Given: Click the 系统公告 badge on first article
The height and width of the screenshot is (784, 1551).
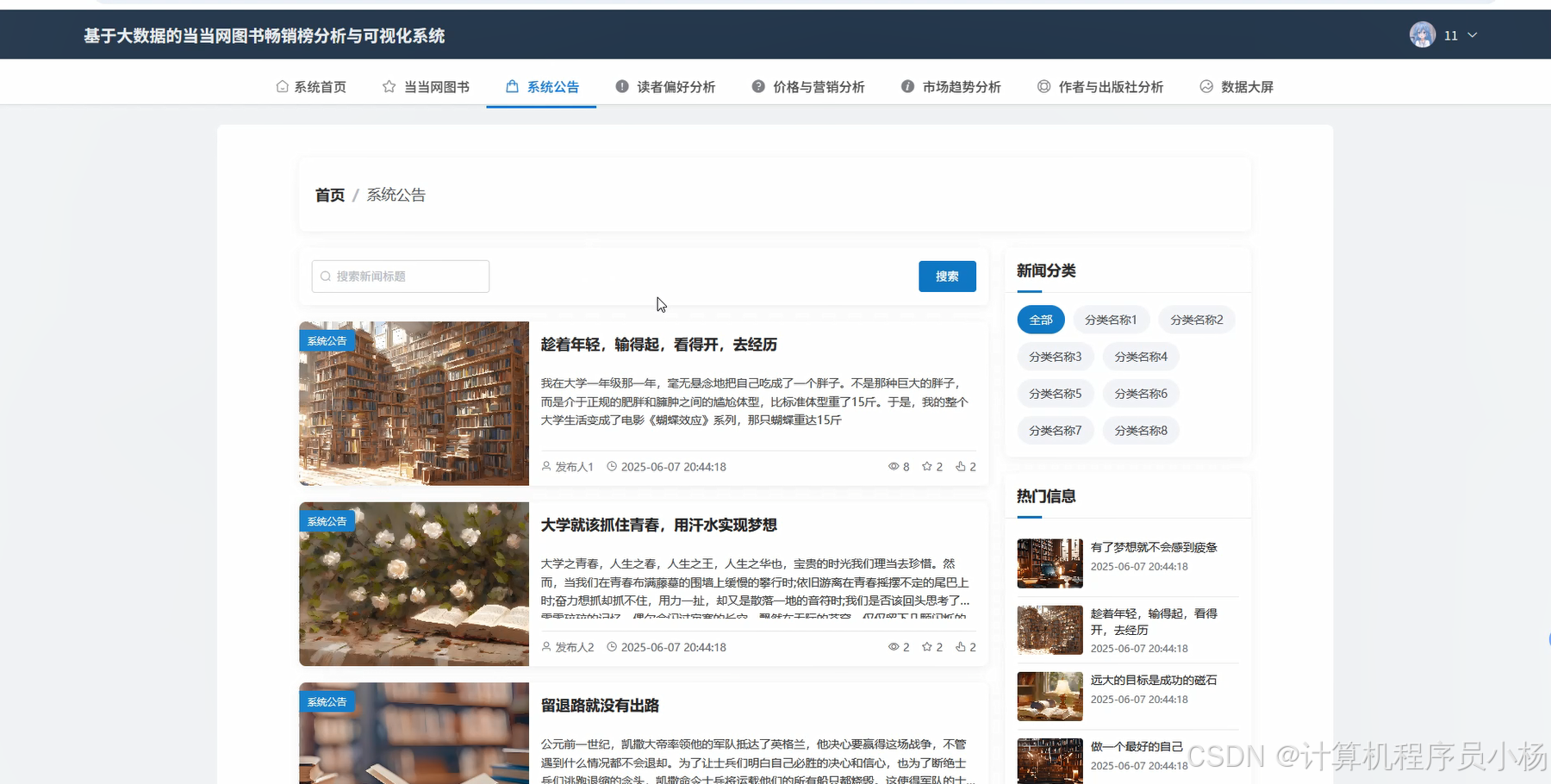Looking at the screenshot, I should tap(327, 341).
